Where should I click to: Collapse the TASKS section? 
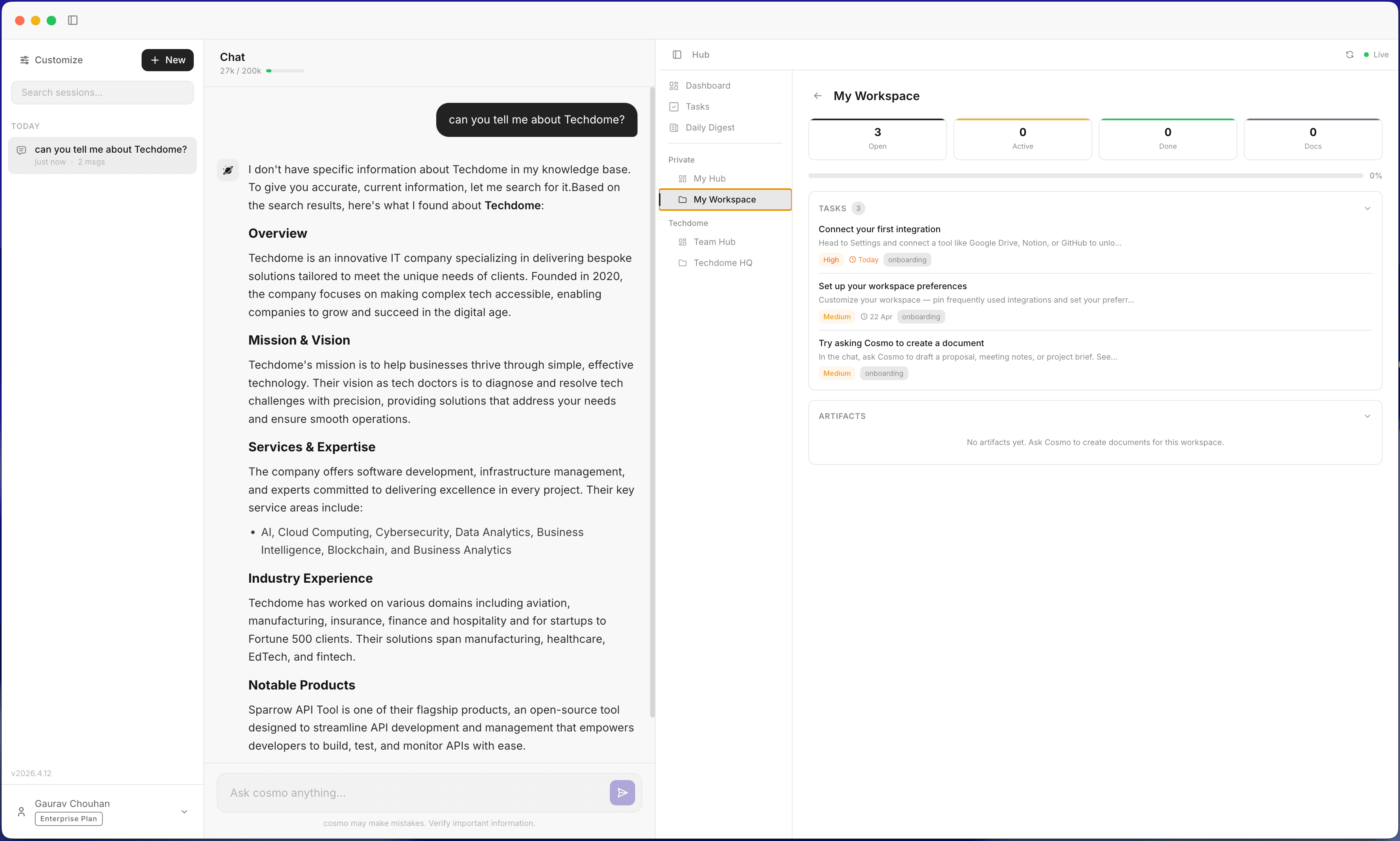pyautogui.click(x=1367, y=208)
